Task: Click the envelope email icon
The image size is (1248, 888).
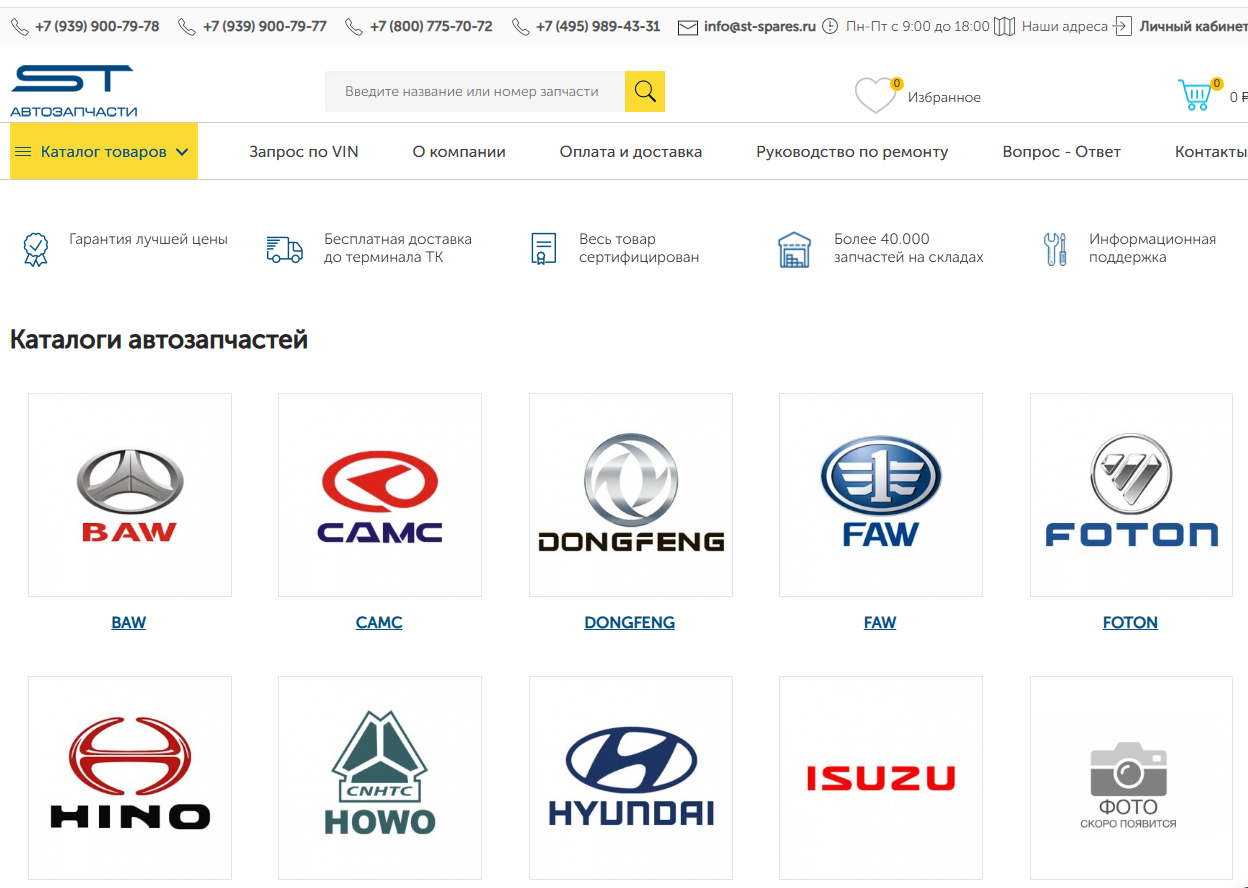Action: (688, 27)
